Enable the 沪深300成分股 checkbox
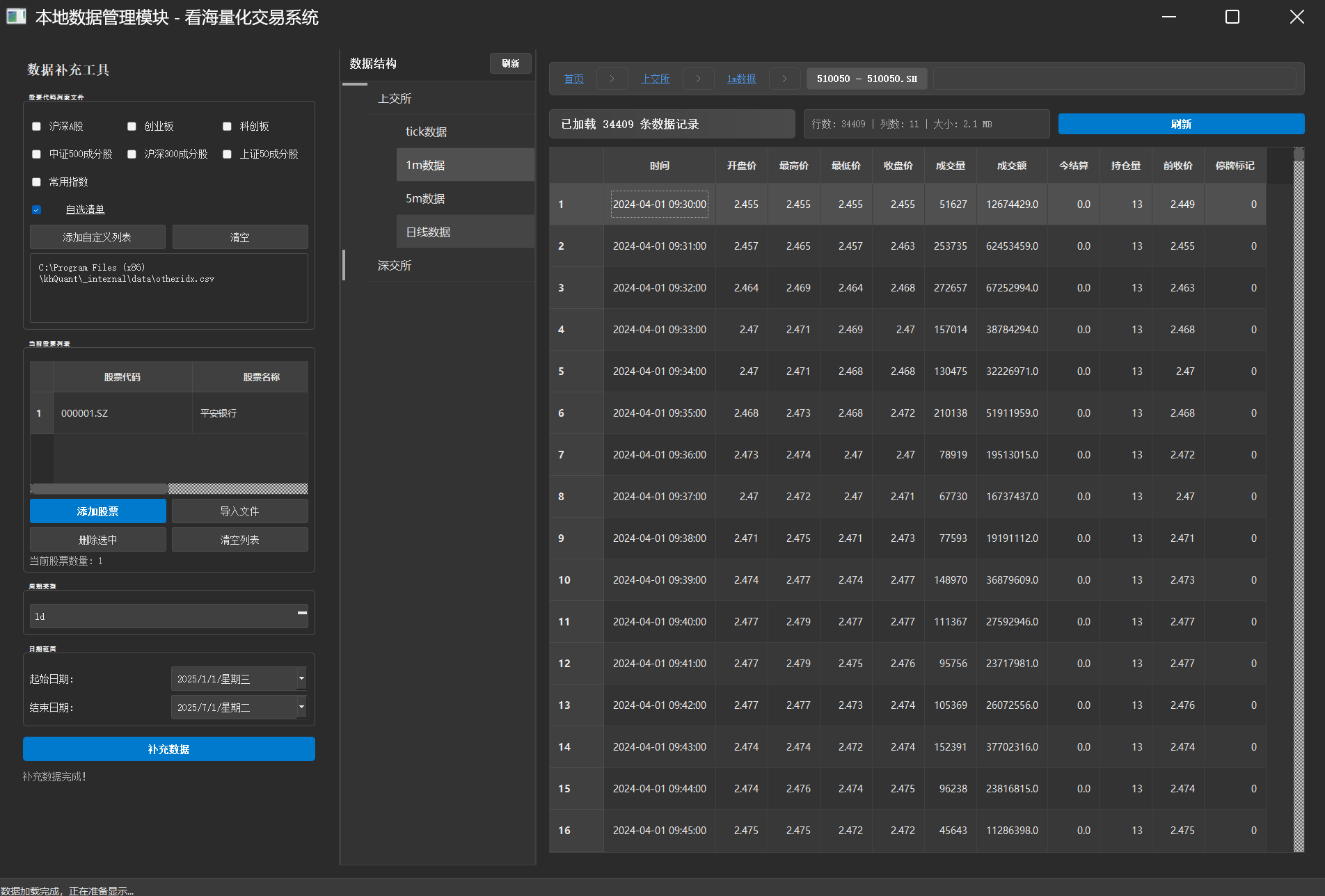 tap(132, 154)
